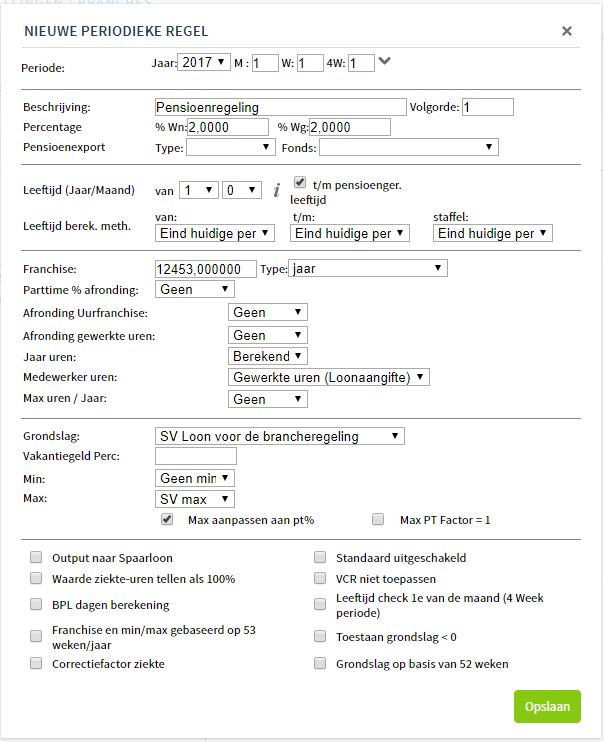604x742 pixels.
Task: Check BPL dagen berekening
Action: (x=36, y=604)
